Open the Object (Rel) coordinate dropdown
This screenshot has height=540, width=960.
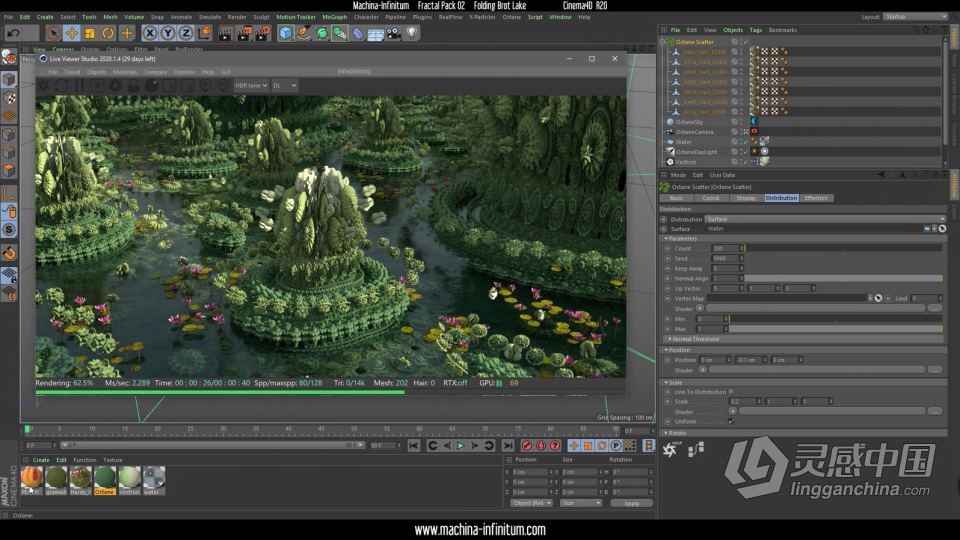coord(531,503)
